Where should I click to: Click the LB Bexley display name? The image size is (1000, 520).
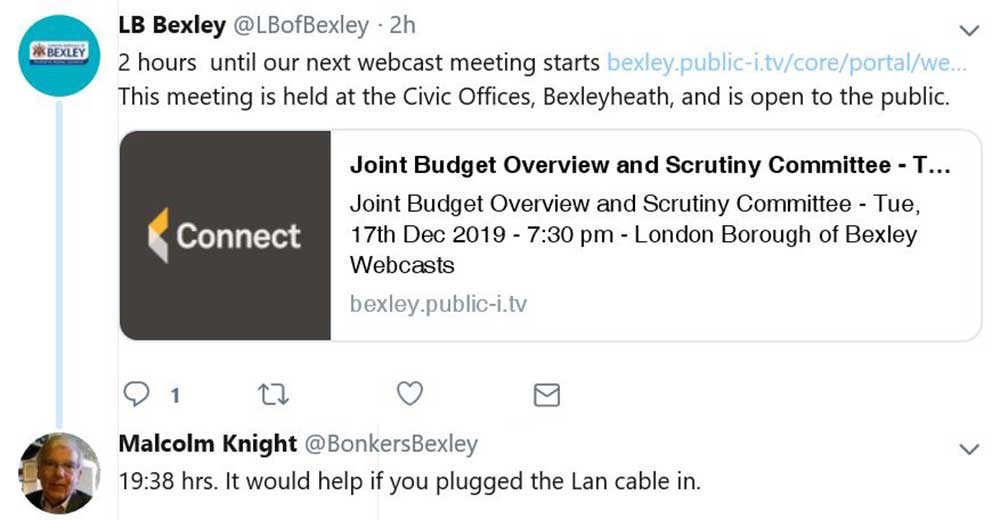[x=171, y=24]
